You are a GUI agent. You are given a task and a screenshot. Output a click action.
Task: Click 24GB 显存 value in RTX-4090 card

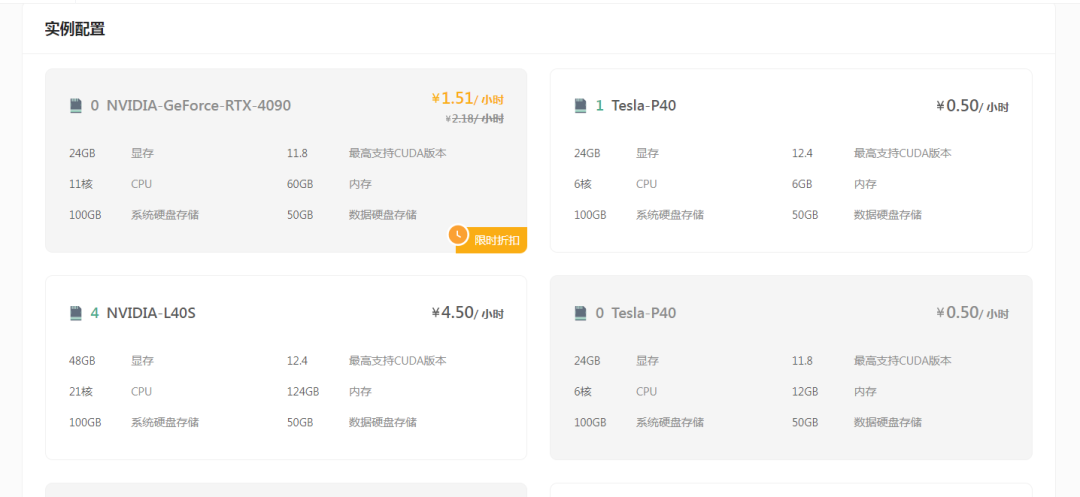82,153
